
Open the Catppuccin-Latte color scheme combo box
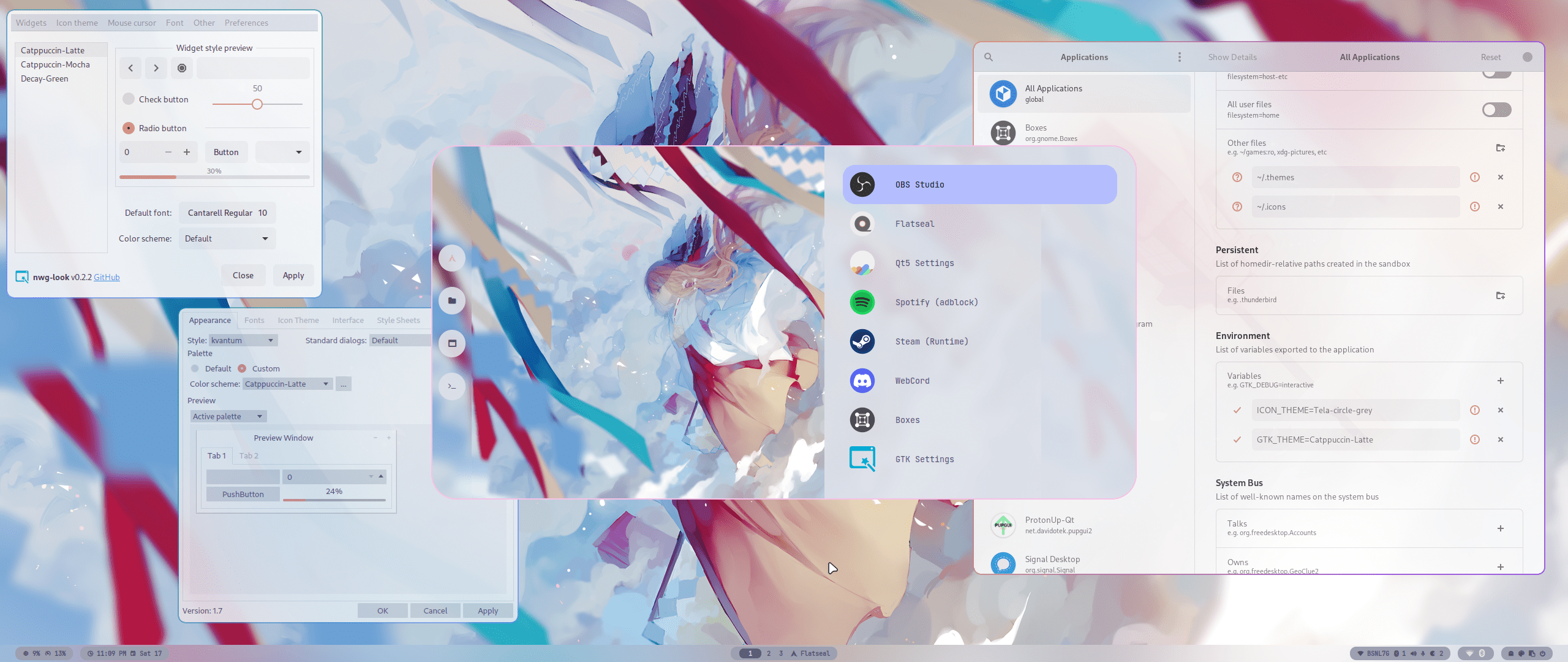point(287,384)
